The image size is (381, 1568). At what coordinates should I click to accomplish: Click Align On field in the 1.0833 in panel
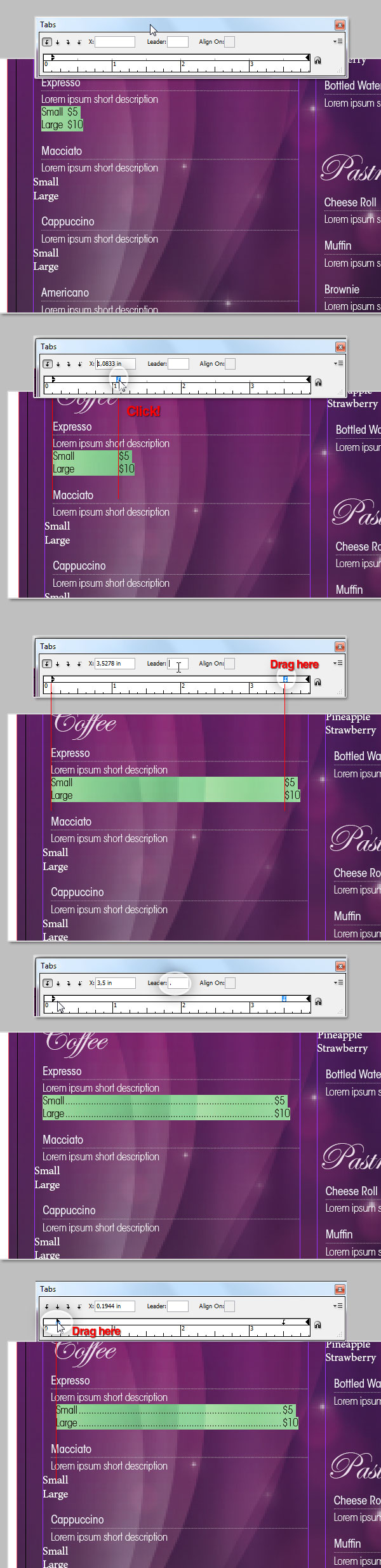click(231, 364)
